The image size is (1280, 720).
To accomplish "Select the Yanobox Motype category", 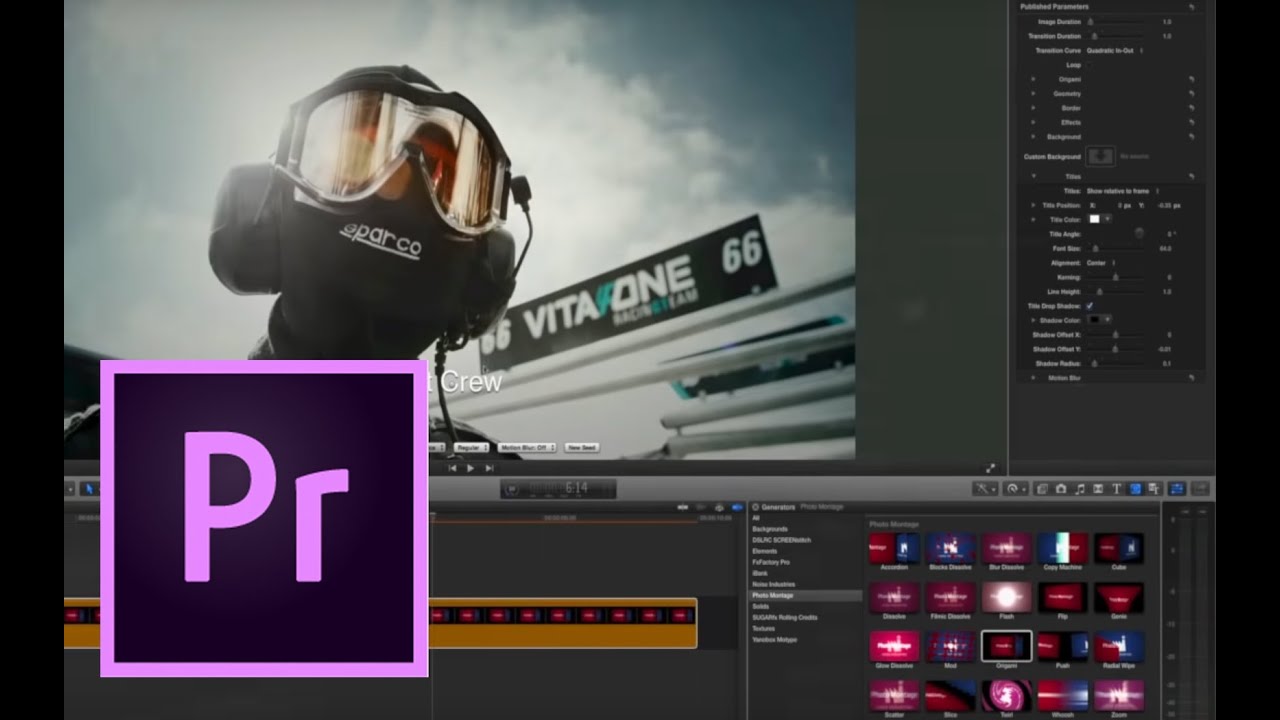I will (x=775, y=639).
